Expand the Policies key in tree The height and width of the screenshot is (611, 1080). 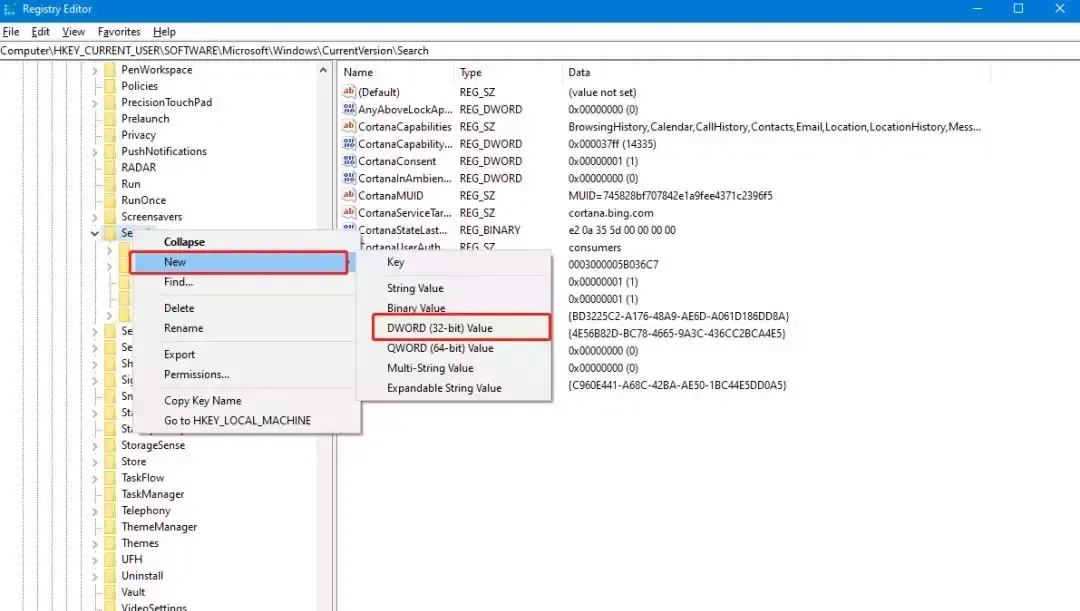pyautogui.click(x=95, y=86)
